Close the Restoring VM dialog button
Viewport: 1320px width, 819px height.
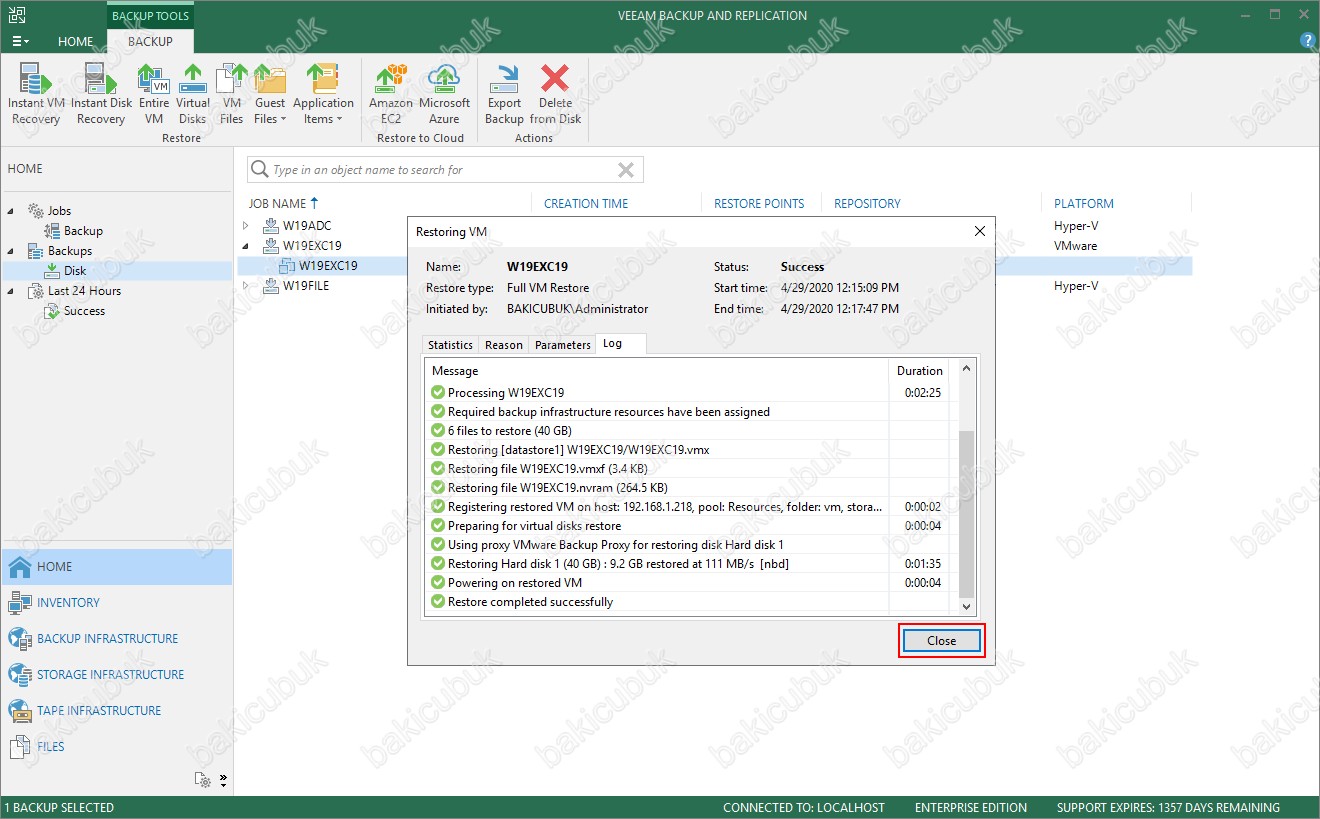click(941, 641)
